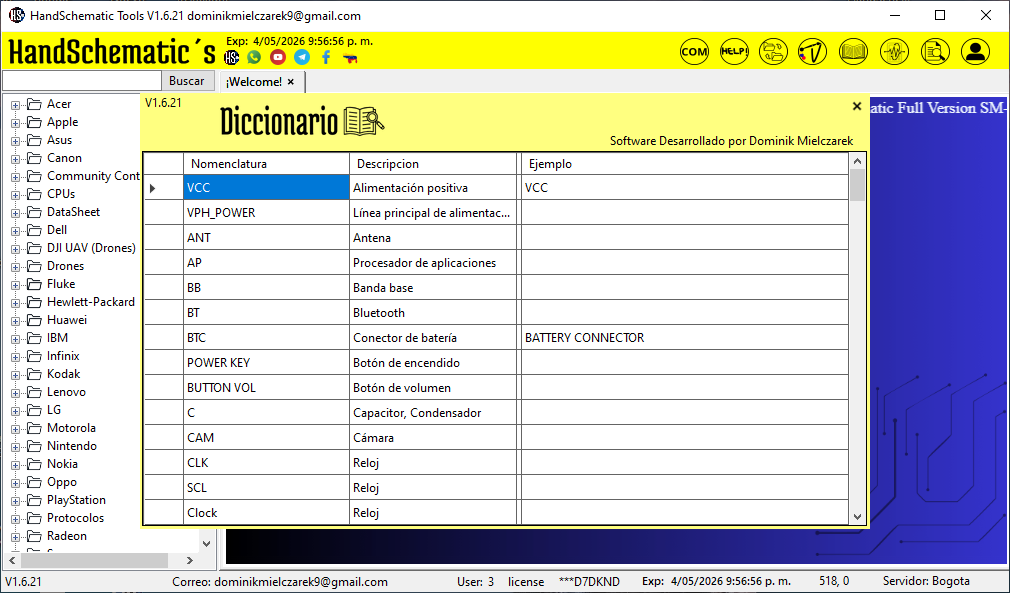Click the LG folder icon

(34, 410)
